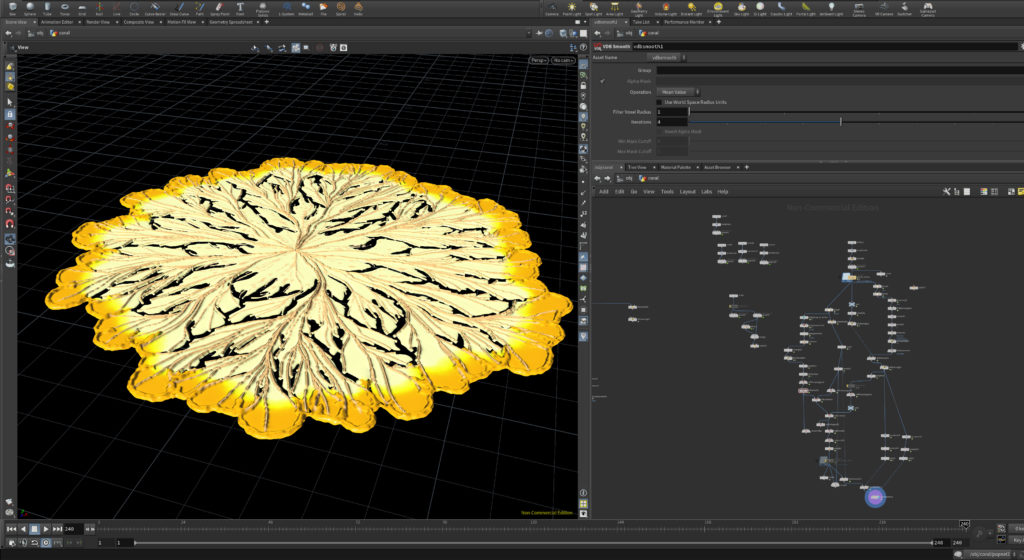Image resolution: width=1024 pixels, height=560 pixels.
Task: Select the Line shelf tool
Action: (116, 8)
